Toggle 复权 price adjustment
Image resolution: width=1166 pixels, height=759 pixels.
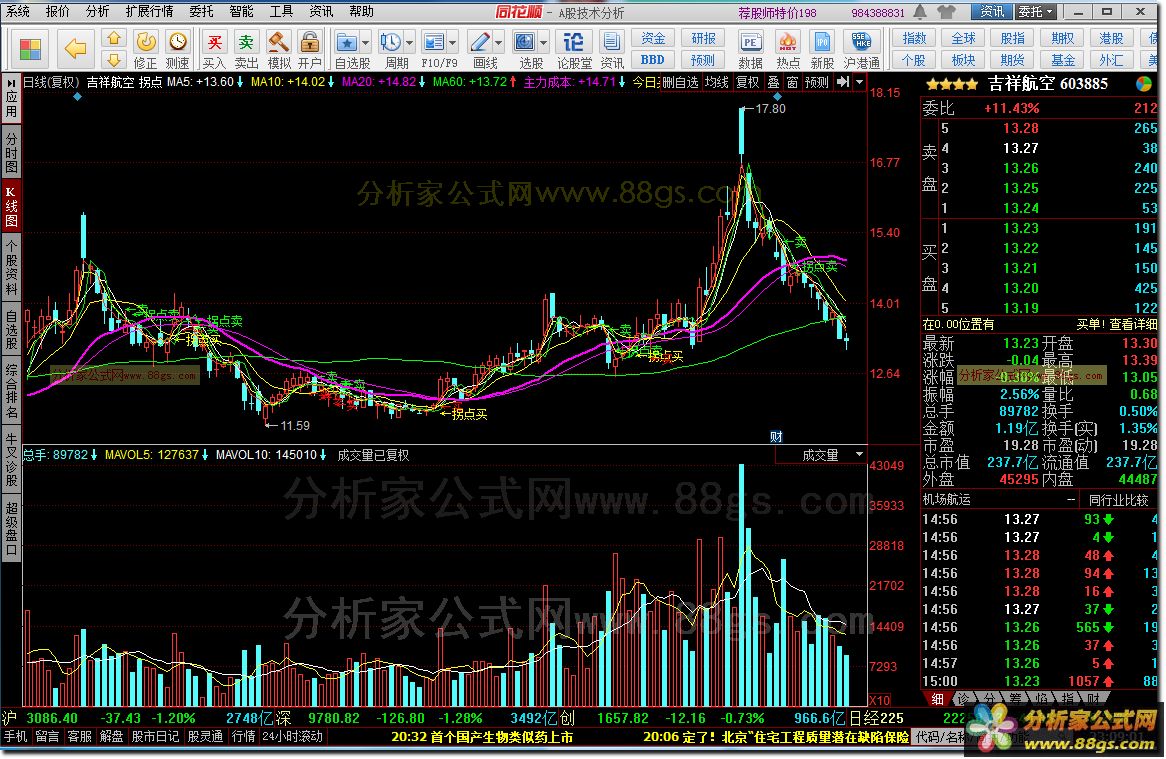pos(747,82)
